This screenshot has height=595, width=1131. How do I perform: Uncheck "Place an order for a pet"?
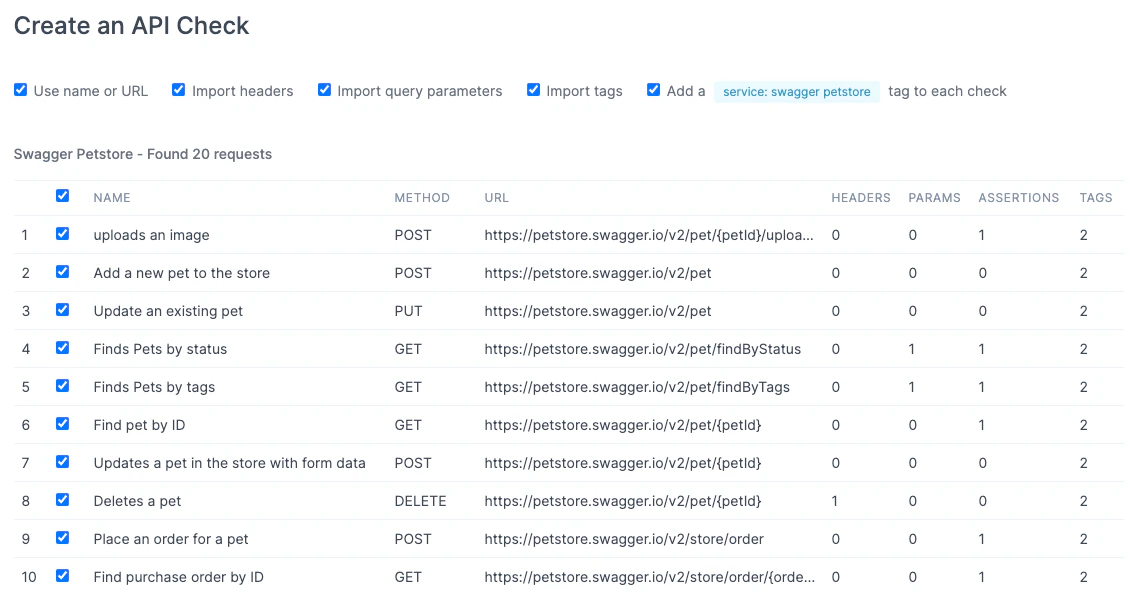pos(62,537)
